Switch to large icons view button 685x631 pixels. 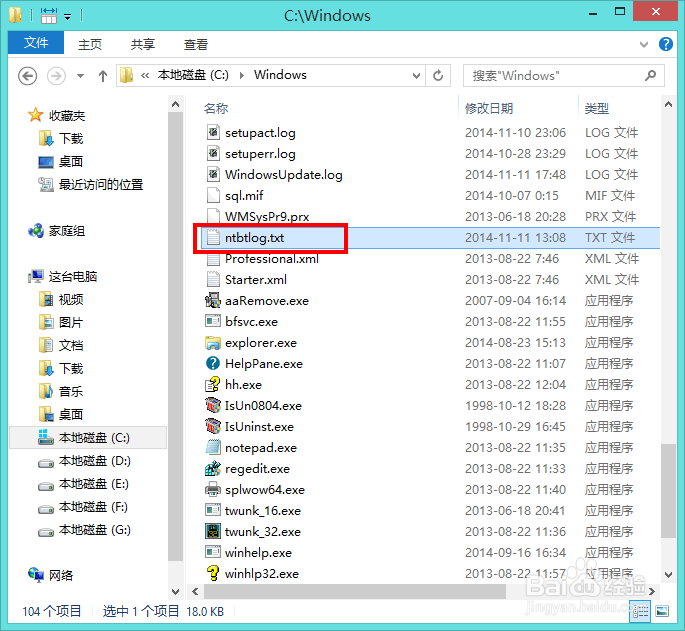(662, 611)
